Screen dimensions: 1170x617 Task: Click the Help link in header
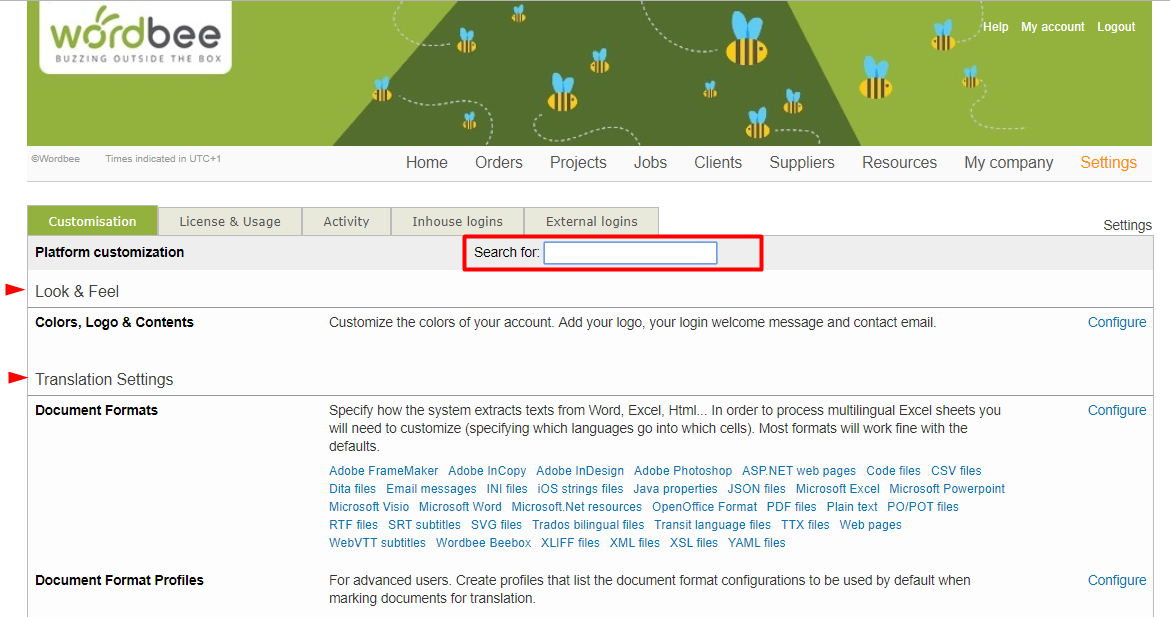(995, 27)
